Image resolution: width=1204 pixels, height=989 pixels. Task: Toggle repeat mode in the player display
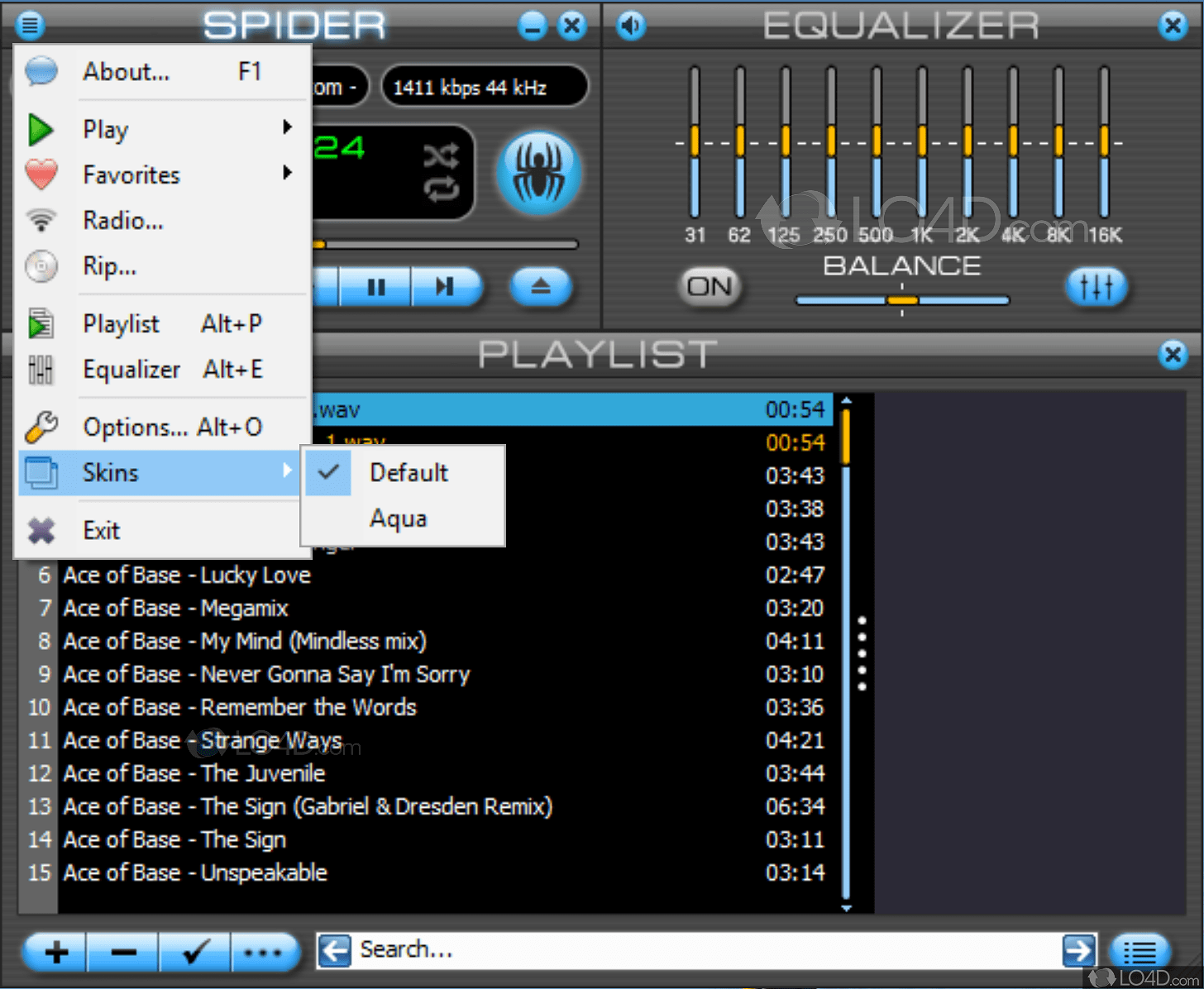442,189
